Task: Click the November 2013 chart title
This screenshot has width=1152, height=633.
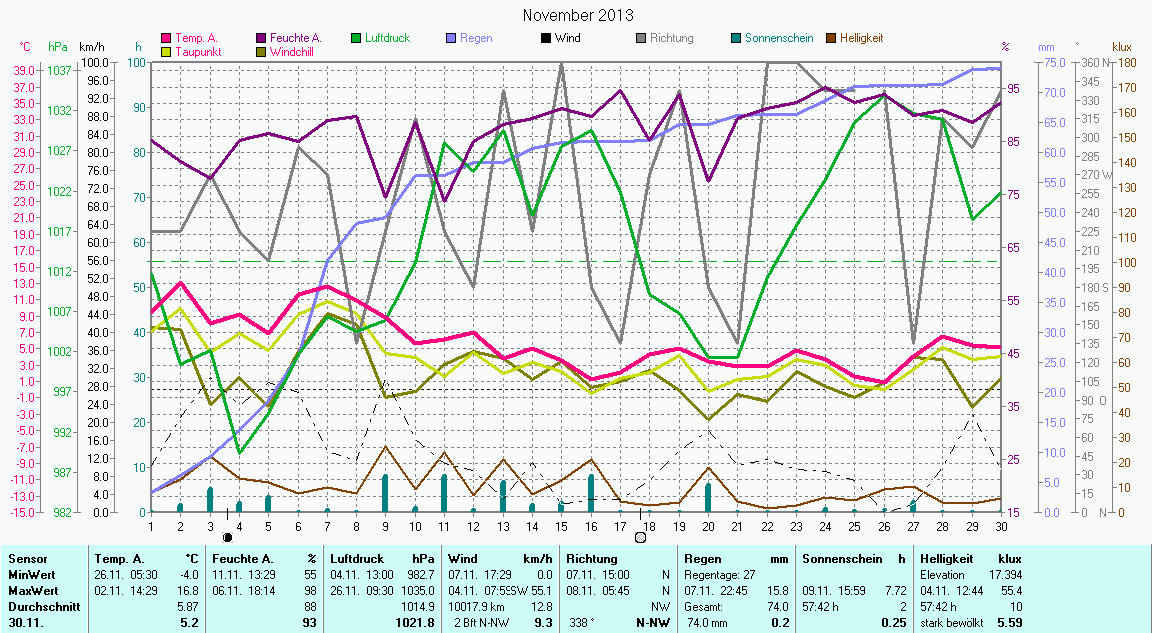Action: [577, 15]
